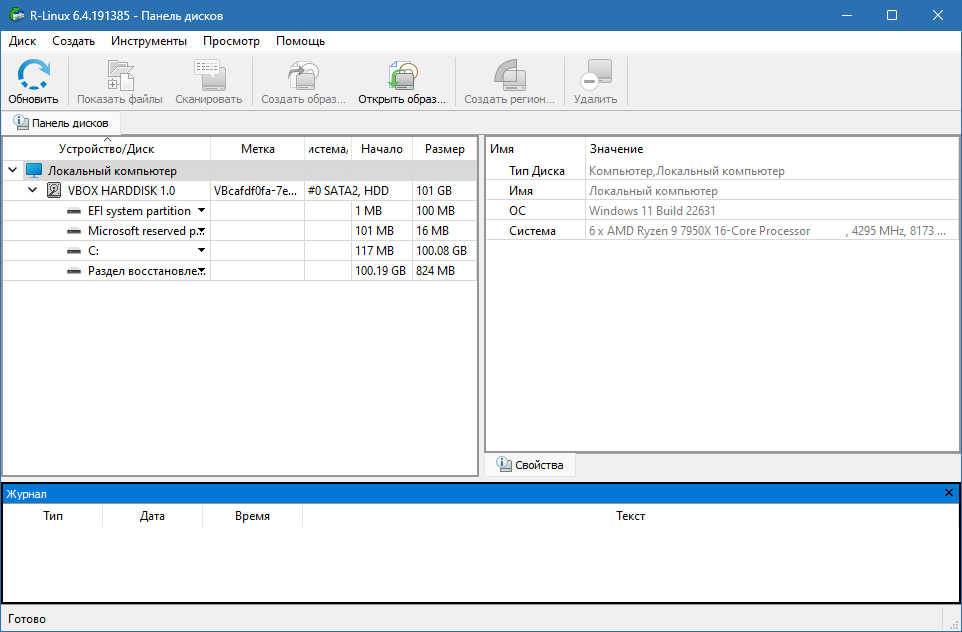The width and height of the screenshot is (962, 632).
Task: Select the C: partition row
Action: coord(239,251)
